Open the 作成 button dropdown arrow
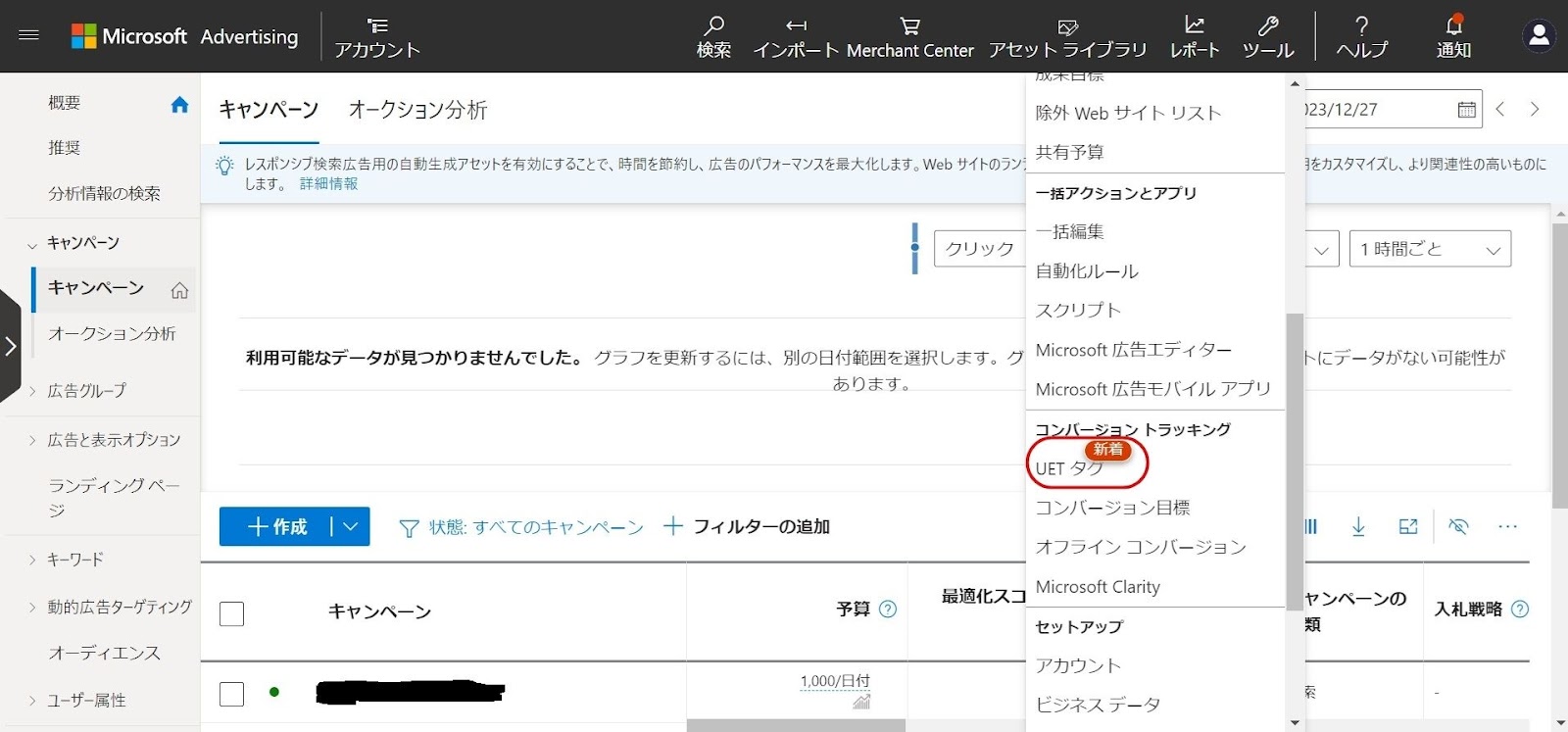This screenshot has width=1568, height=732. point(350,527)
